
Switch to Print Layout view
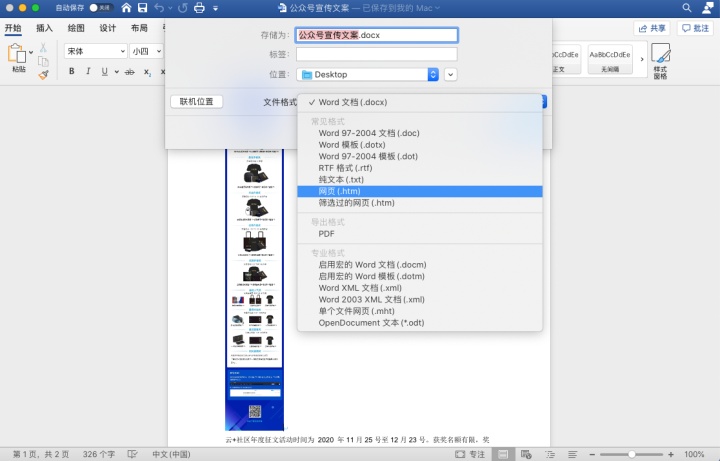[x=503, y=454]
